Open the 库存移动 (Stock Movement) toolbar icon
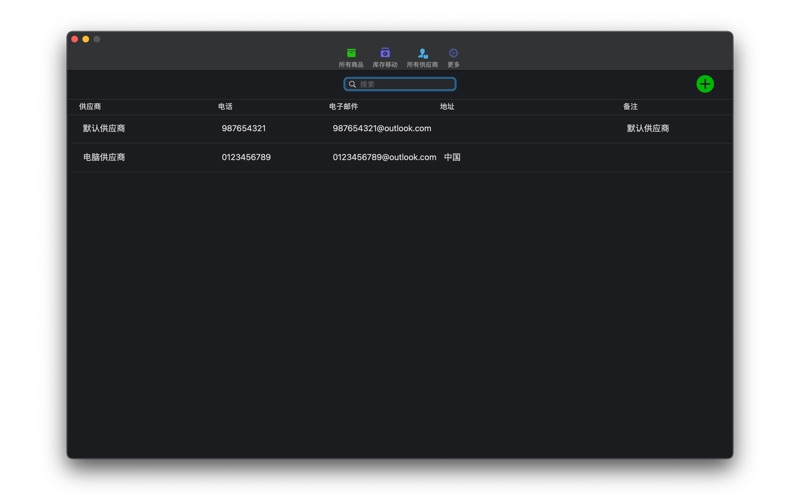800x500 pixels. [385, 56]
